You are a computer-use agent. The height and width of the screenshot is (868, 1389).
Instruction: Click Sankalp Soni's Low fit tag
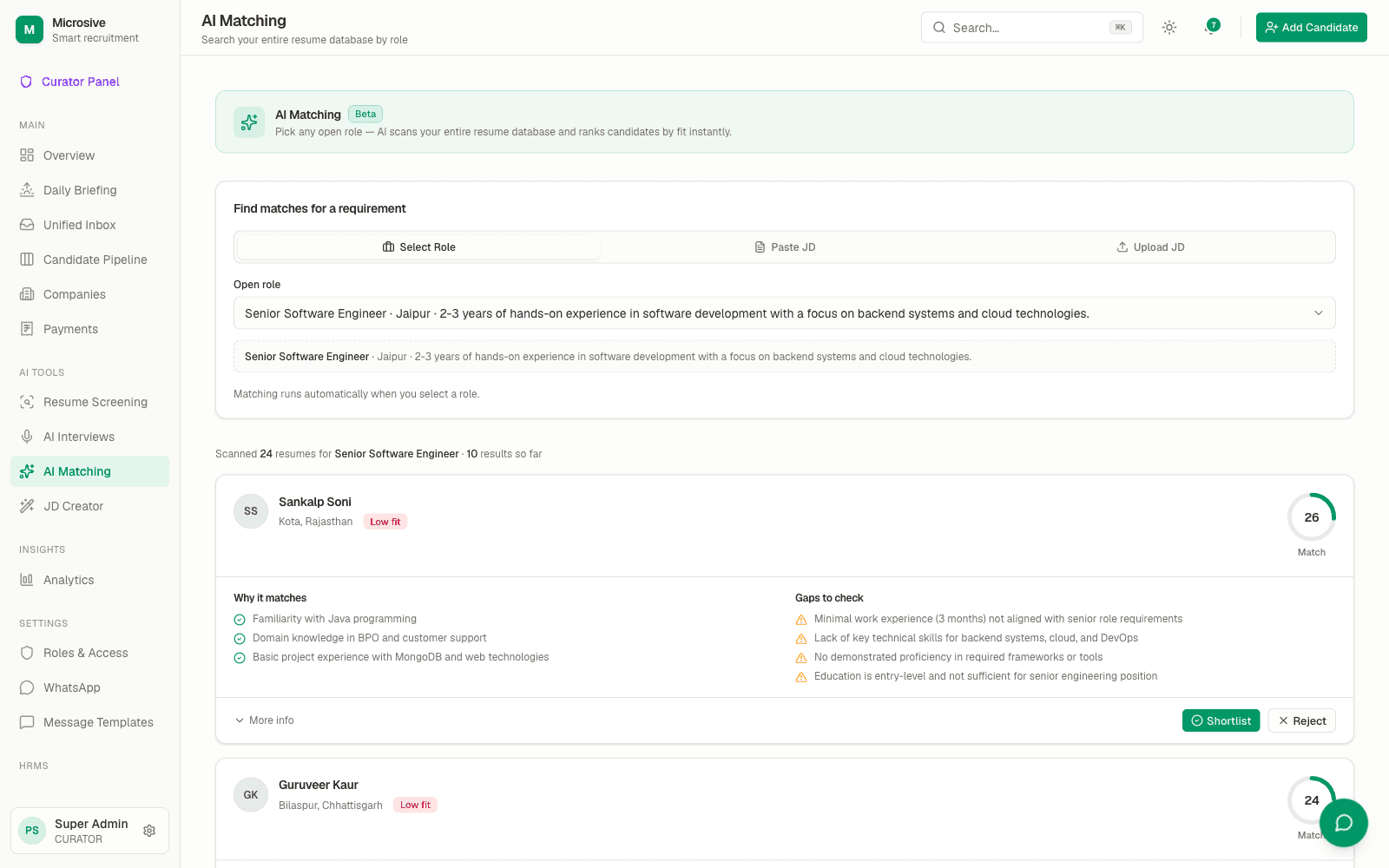pyautogui.click(x=385, y=522)
